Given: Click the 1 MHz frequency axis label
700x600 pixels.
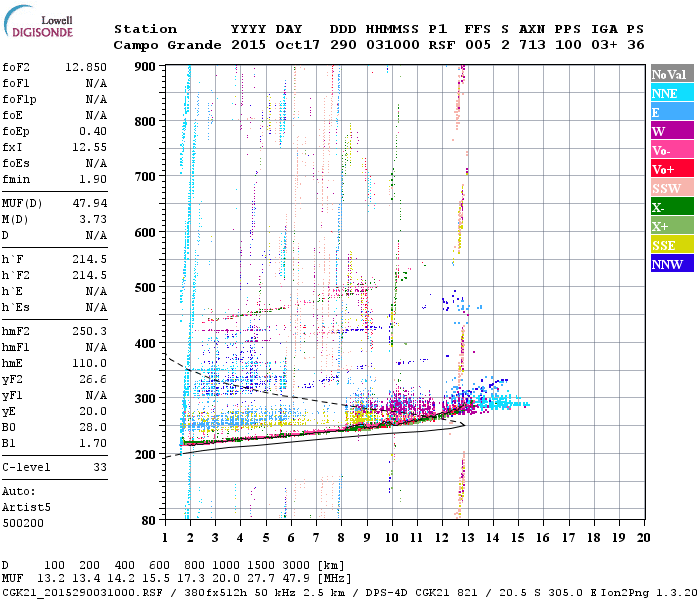Looking at the screenshot, I should (165, 538).
